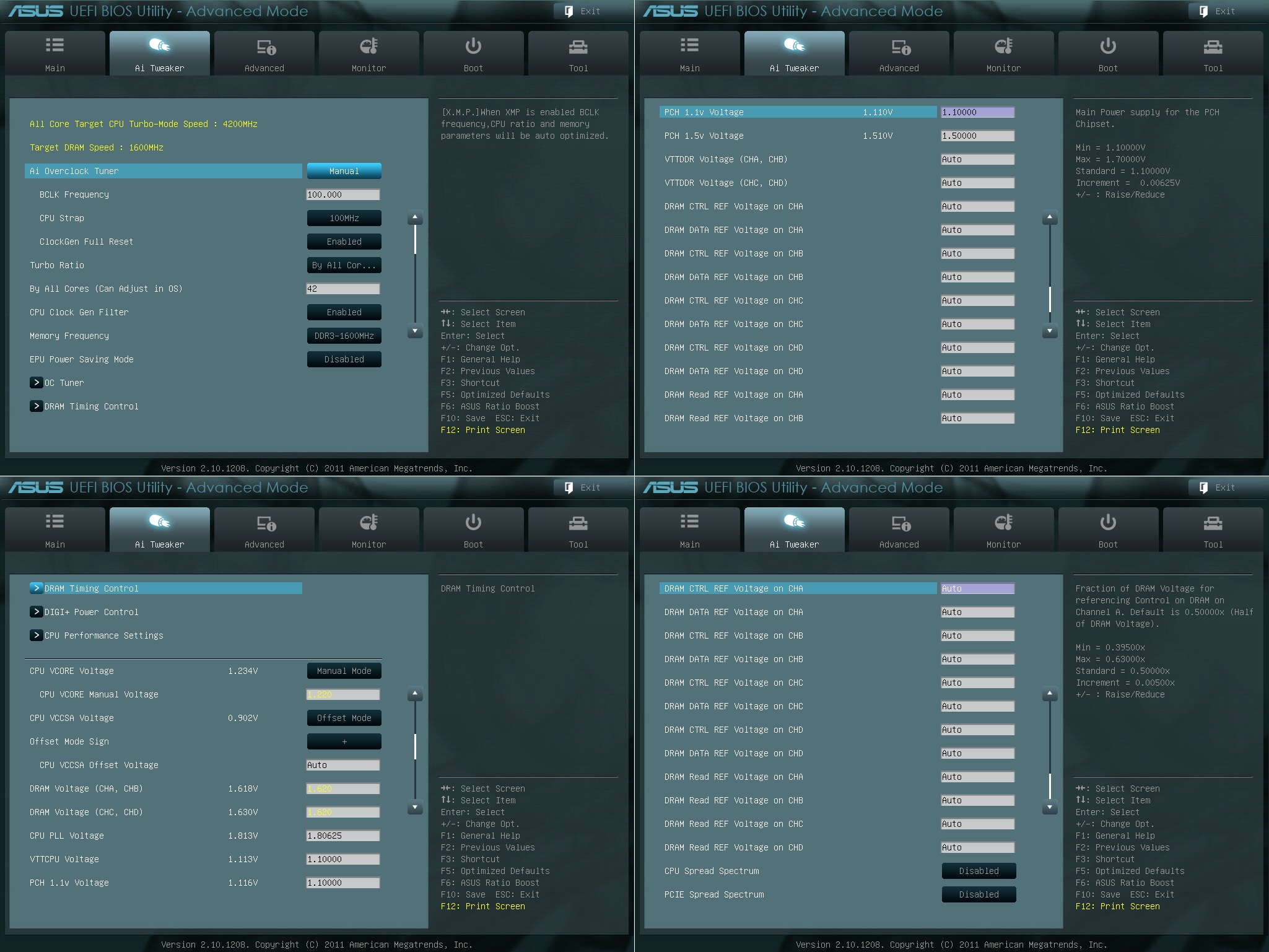Open the CPU Strap 100MHz dropdown
1269x952 pixels.
[344, 218]
